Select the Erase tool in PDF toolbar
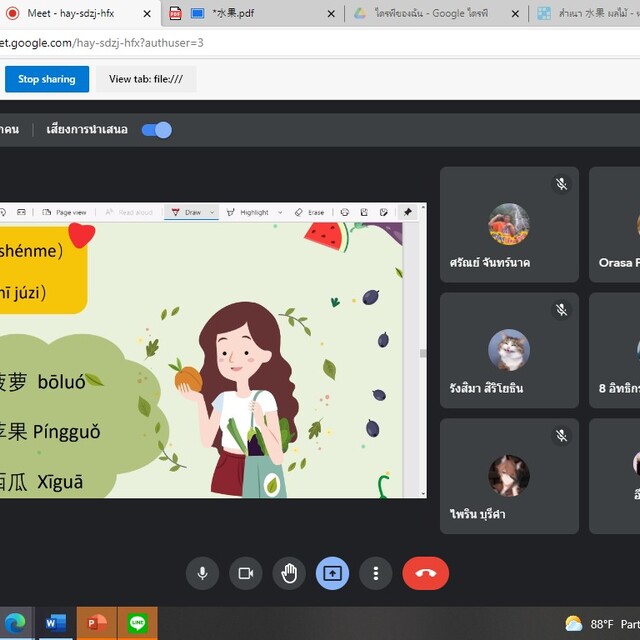Image resolution: width=640 pixels, height=640 pixels. 309,212
